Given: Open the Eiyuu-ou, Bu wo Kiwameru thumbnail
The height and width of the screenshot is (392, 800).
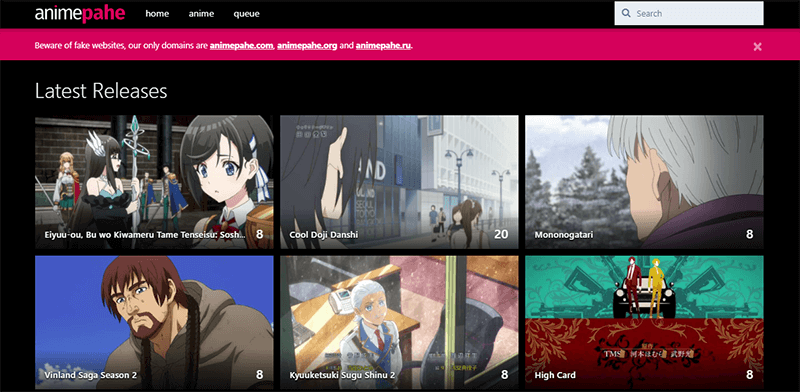Looking at the screenshot, I should tap(154, 182).
